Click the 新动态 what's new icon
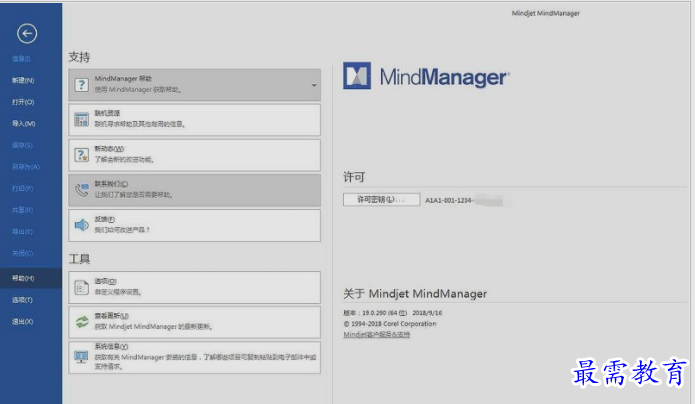Viewport: 695px width, 404px height. point(82,155)
